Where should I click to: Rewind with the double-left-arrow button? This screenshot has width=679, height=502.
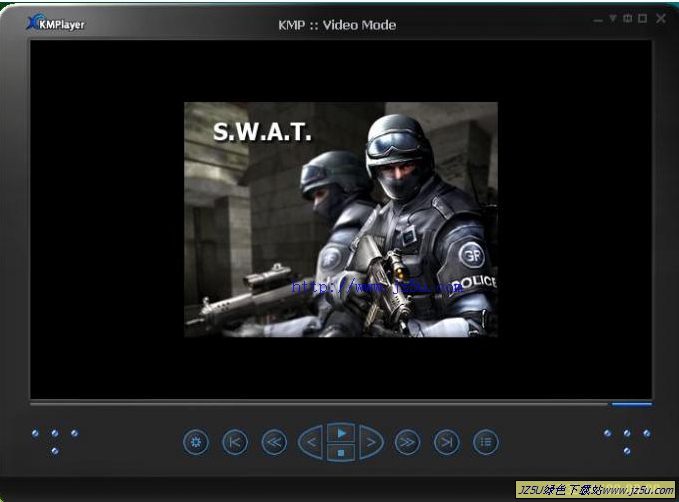pyautogui.click(x=274, y=442)
